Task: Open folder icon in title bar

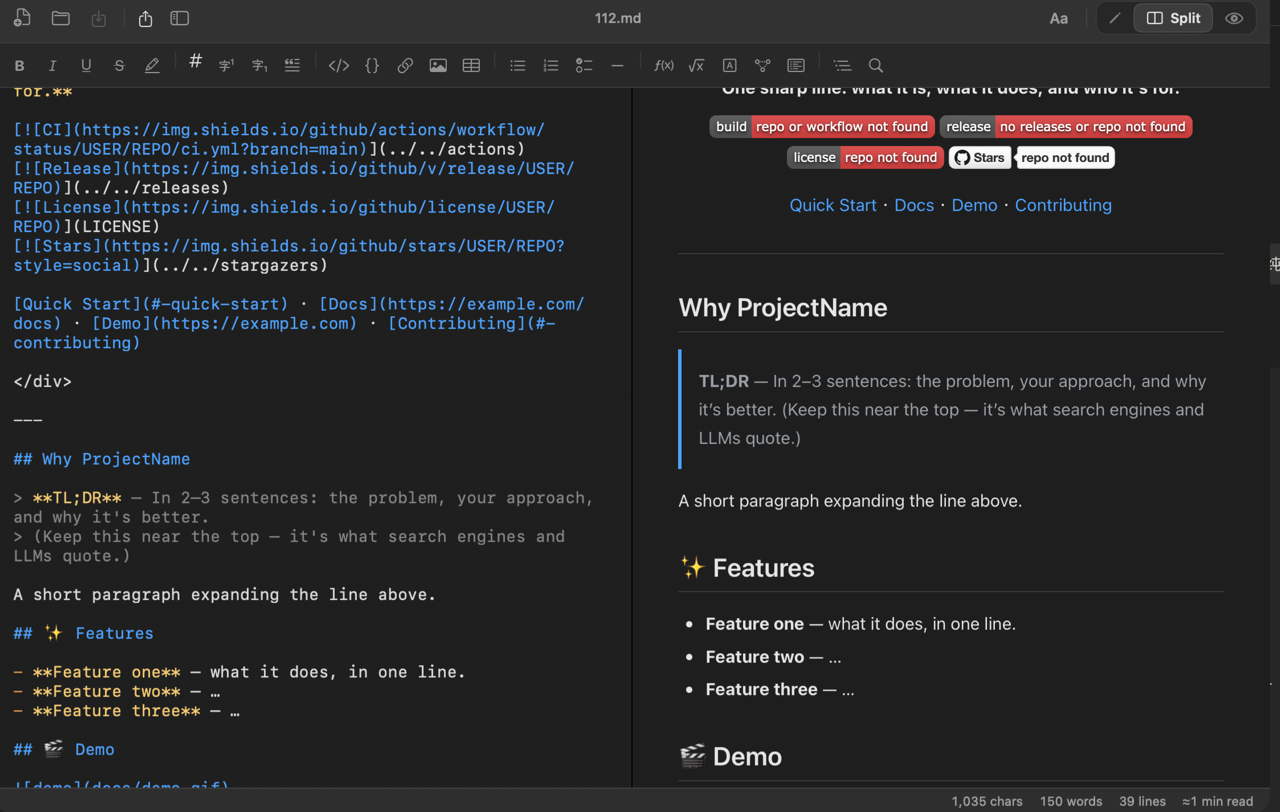Action: pyautogui.click(x=61, y=18)
